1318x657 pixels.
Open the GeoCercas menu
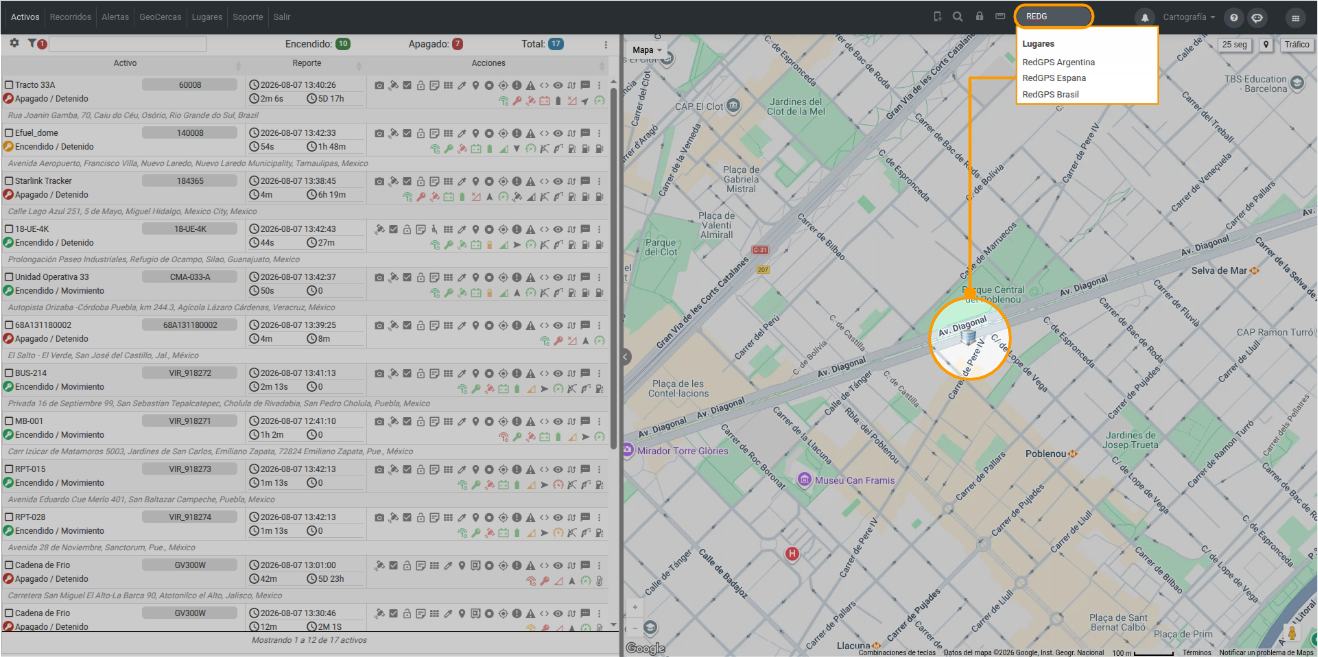160,17
